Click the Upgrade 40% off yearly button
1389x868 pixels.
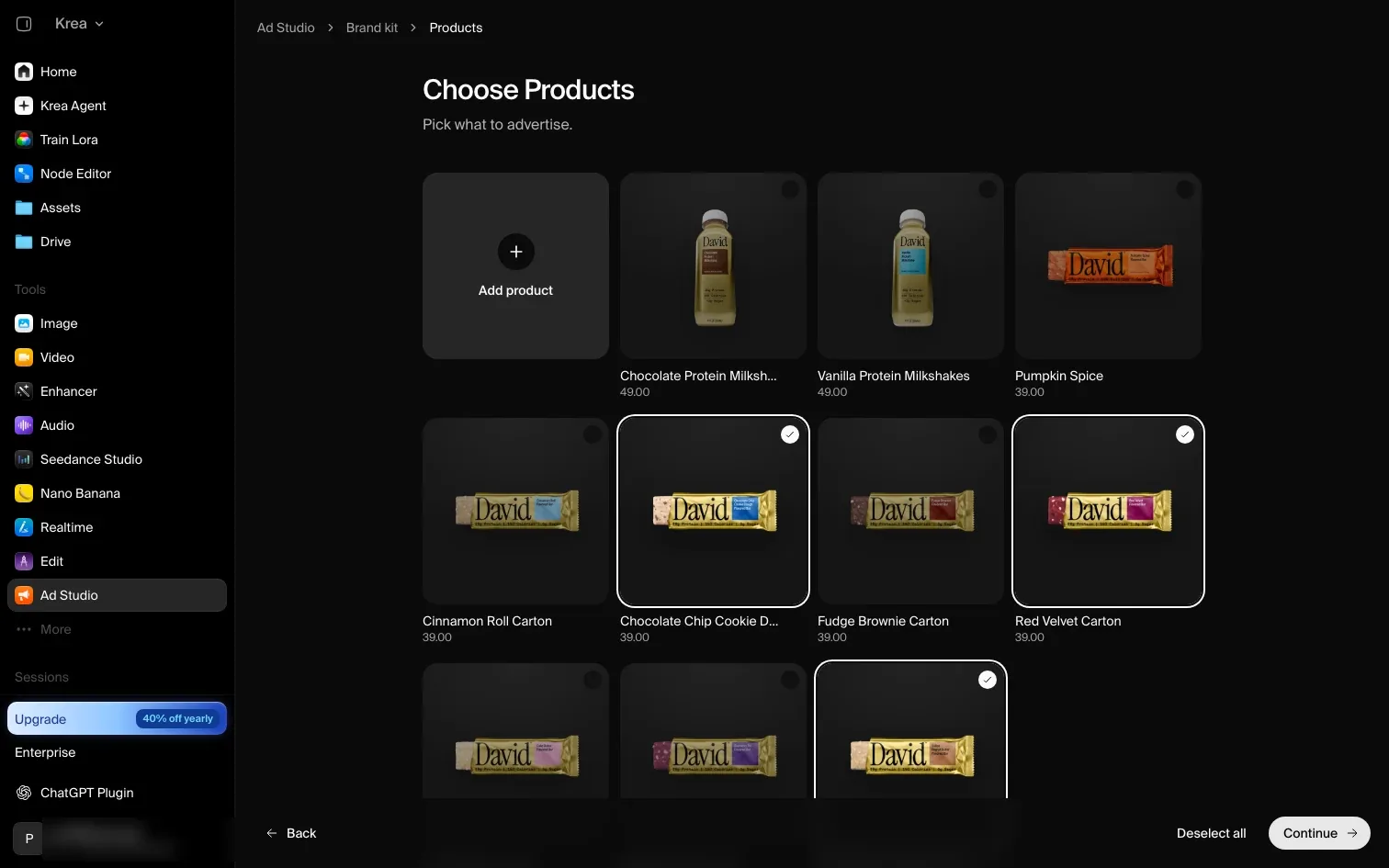tap(117, 718)
